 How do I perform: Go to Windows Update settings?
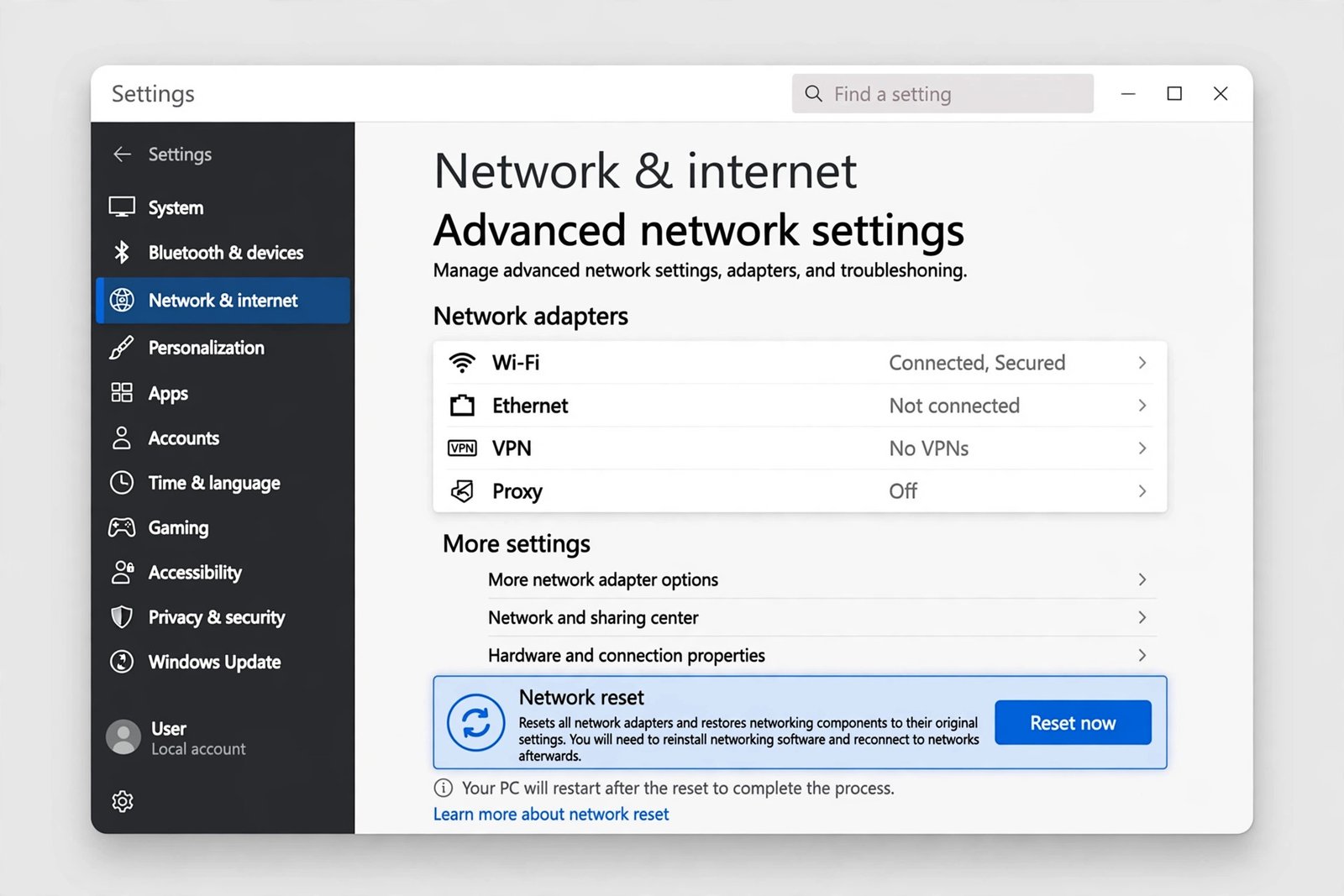(223, 662)
